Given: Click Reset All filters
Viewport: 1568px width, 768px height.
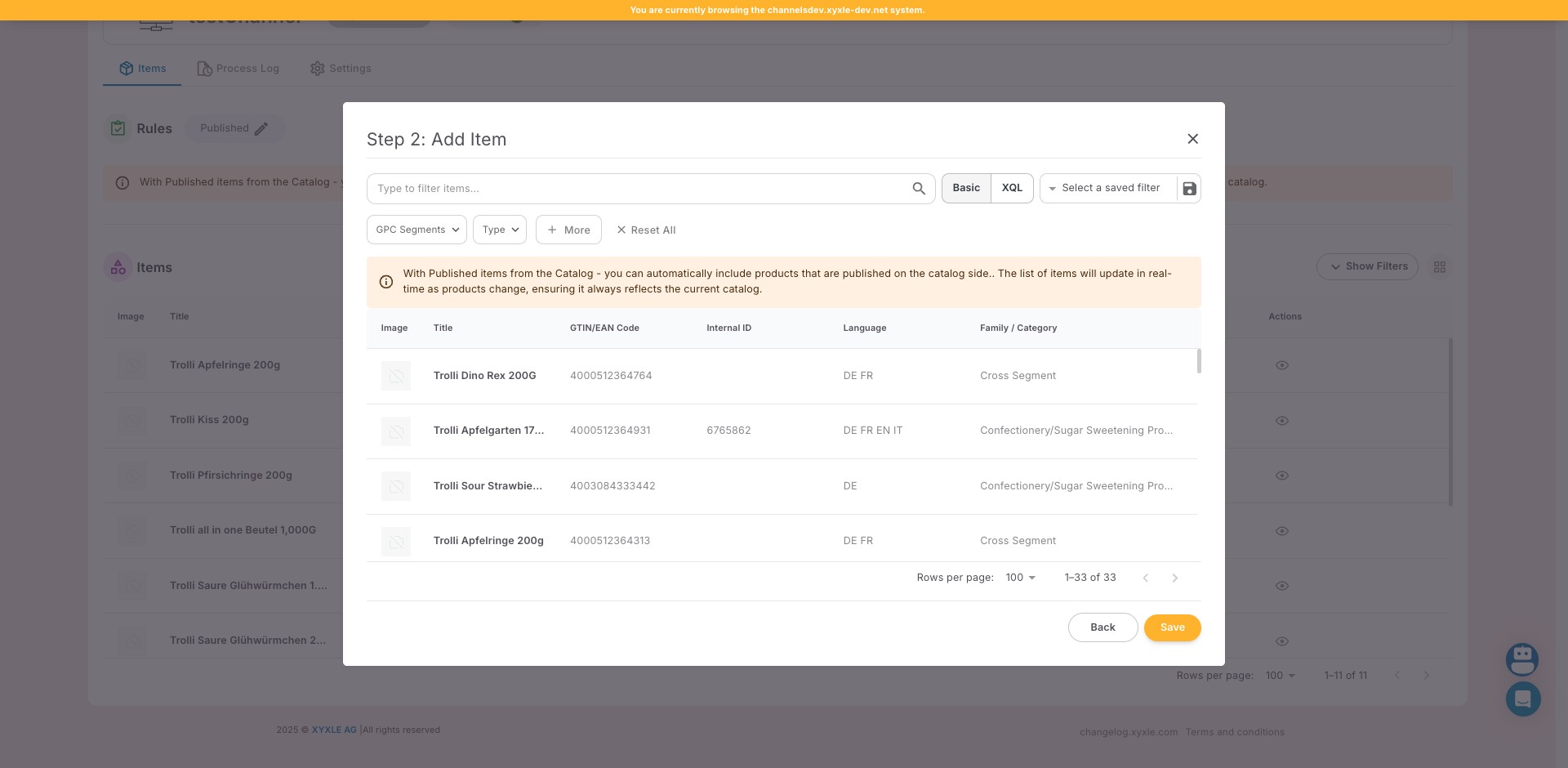Looking at the screenshot, I should pyautogui.click(x=646, y=230).
